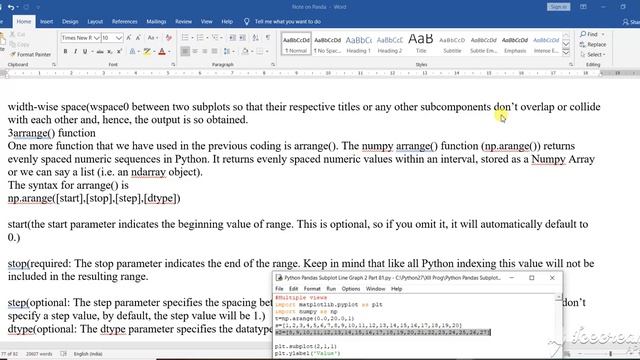Decrease paragraph indent
640x360 pixels.
233,38
